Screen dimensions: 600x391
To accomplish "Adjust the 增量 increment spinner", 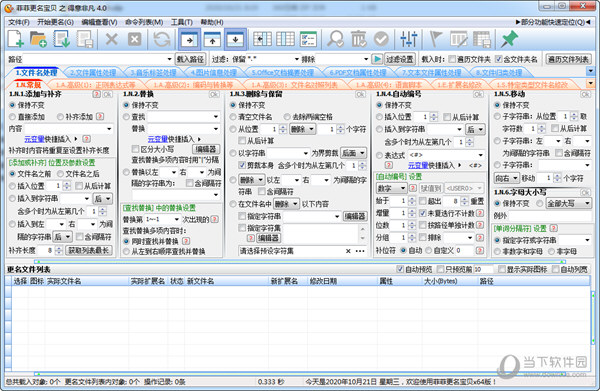I will pyautogui.click(x=412, y=213).
